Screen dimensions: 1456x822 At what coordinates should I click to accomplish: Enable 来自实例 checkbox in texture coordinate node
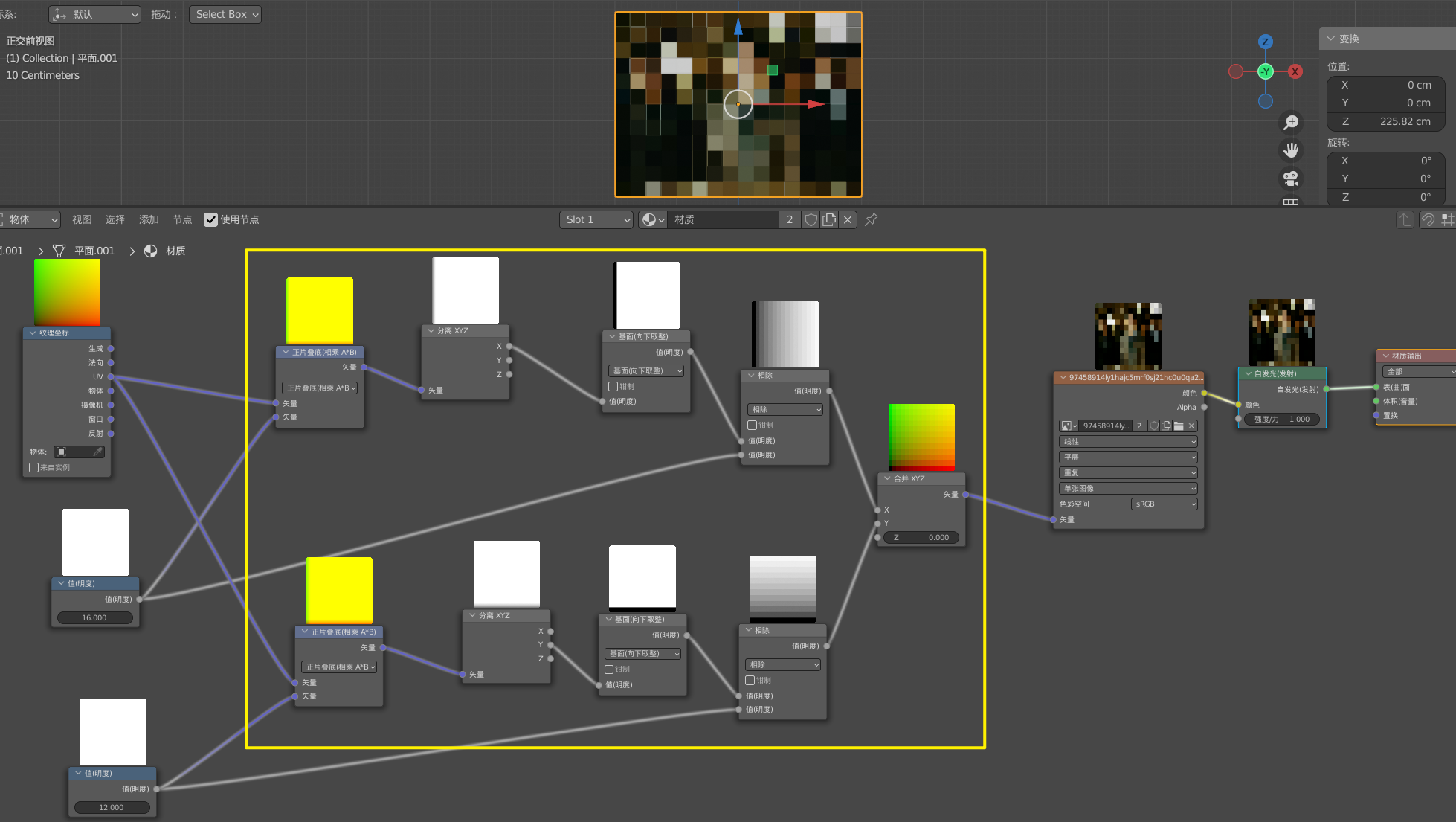click(x=33, y=467)
